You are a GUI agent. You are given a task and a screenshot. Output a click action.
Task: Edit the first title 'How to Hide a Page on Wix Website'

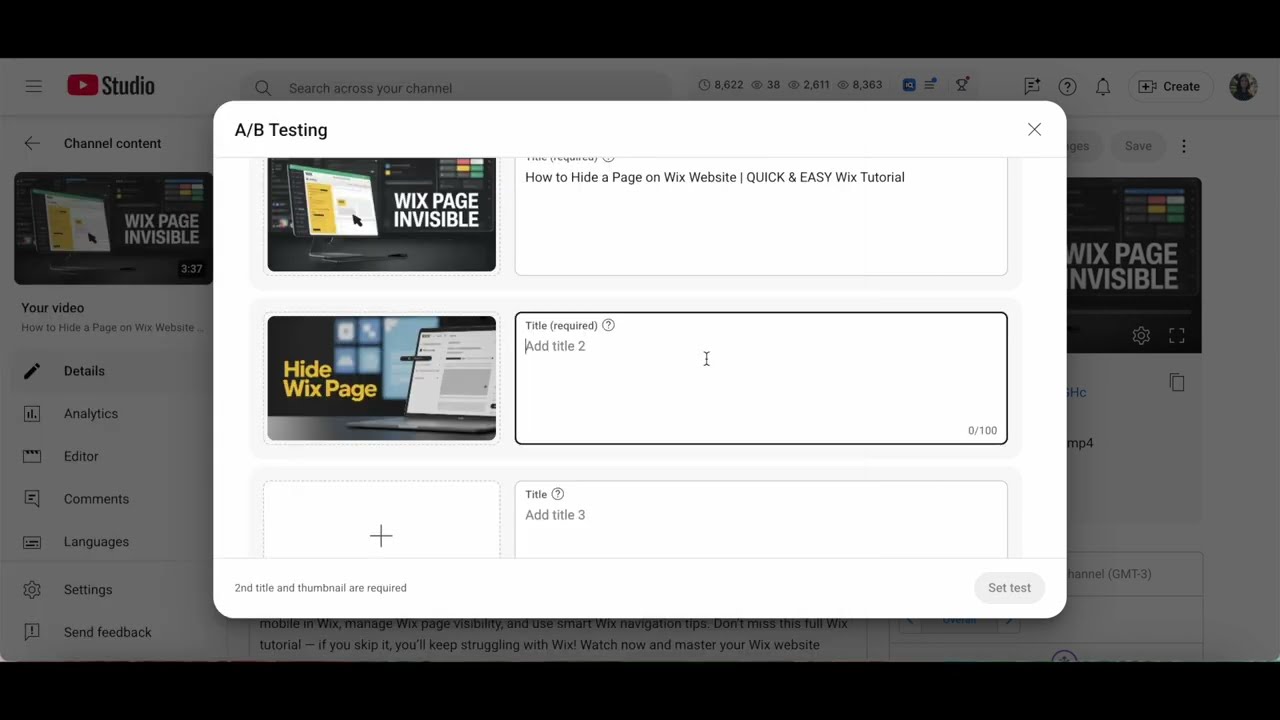pos(761,215)
